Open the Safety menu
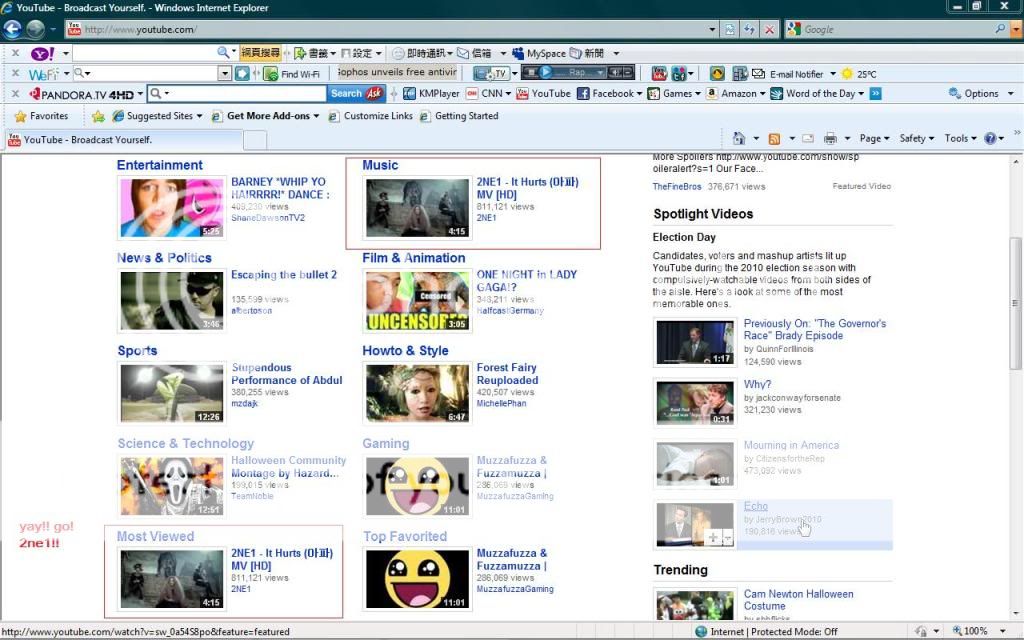Screen dimensions: 1024x640 (916, 139)
